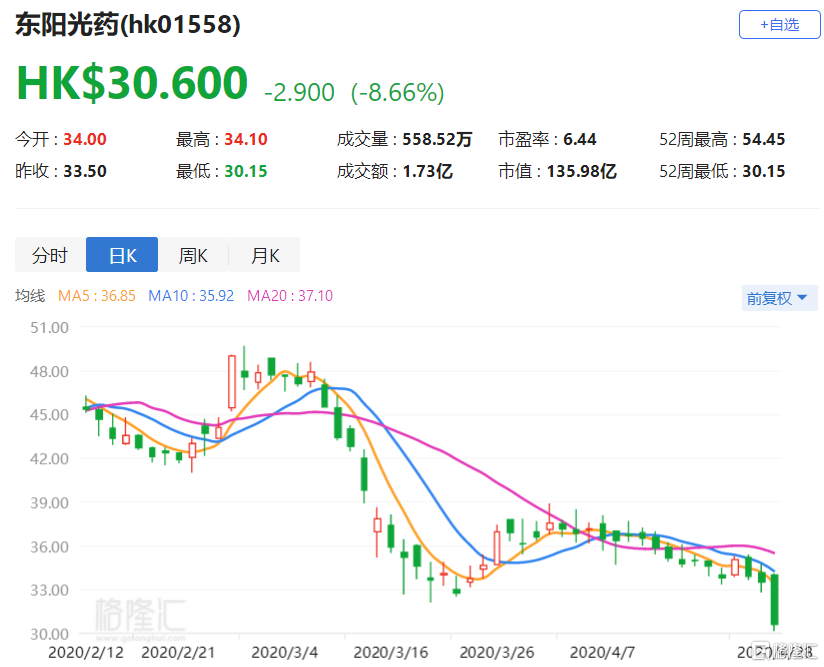Select the 日K daily candlestick tab
824x667 pixels.
pos(122,255)
